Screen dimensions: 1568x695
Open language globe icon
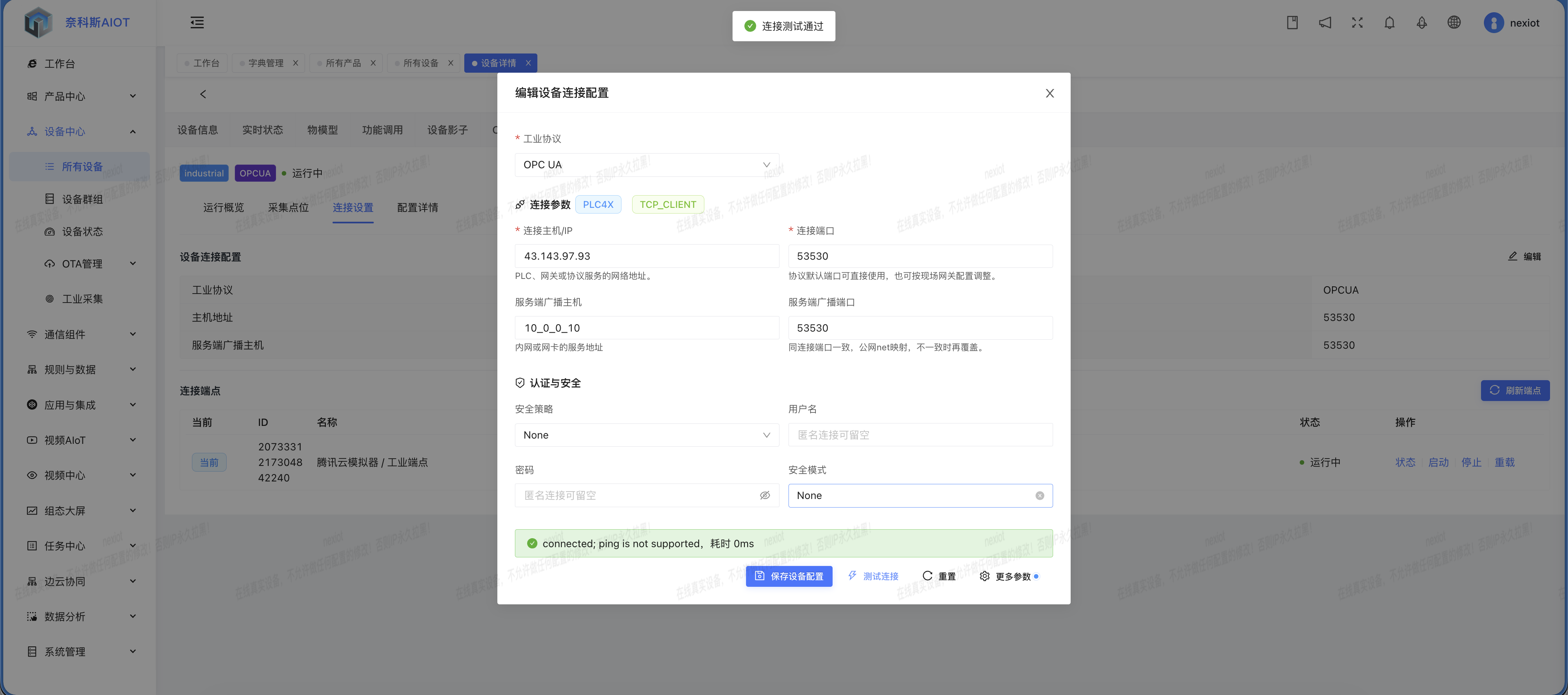click(x=1454, y=22)
